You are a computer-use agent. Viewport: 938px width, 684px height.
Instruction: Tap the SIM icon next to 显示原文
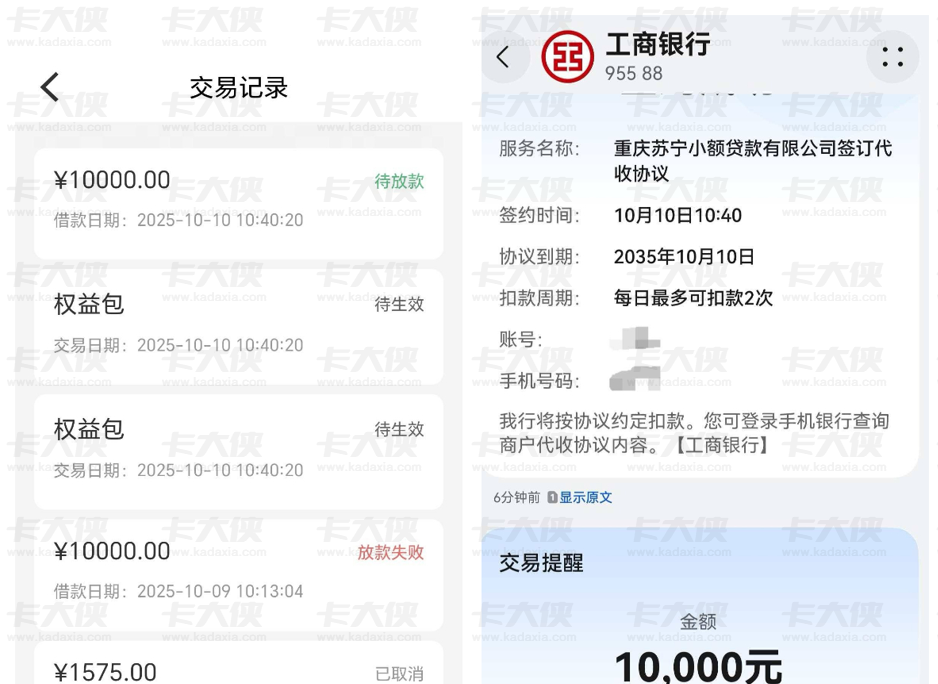(551, 498)
